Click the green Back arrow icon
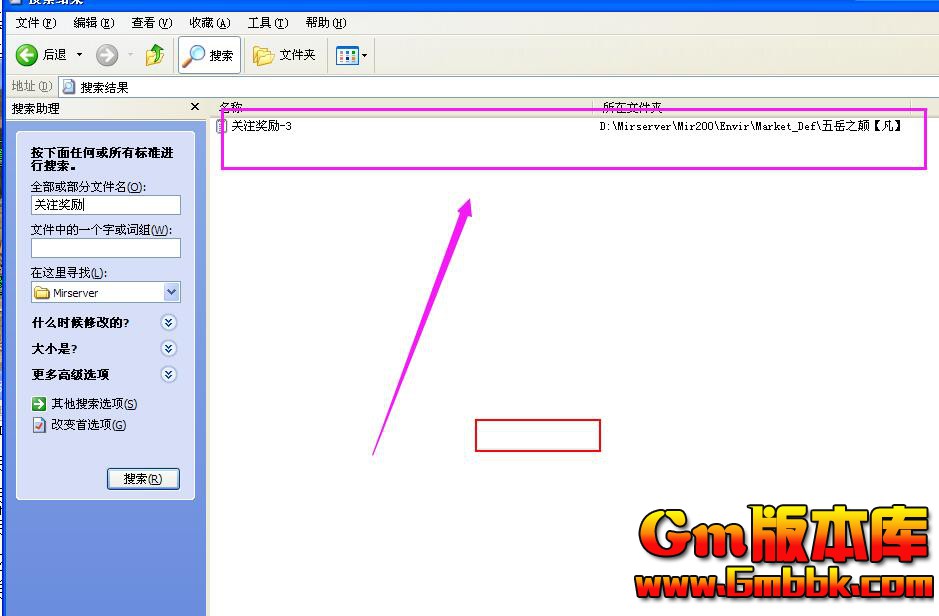This screenshot has height=616, width=939. coord(27,55)
